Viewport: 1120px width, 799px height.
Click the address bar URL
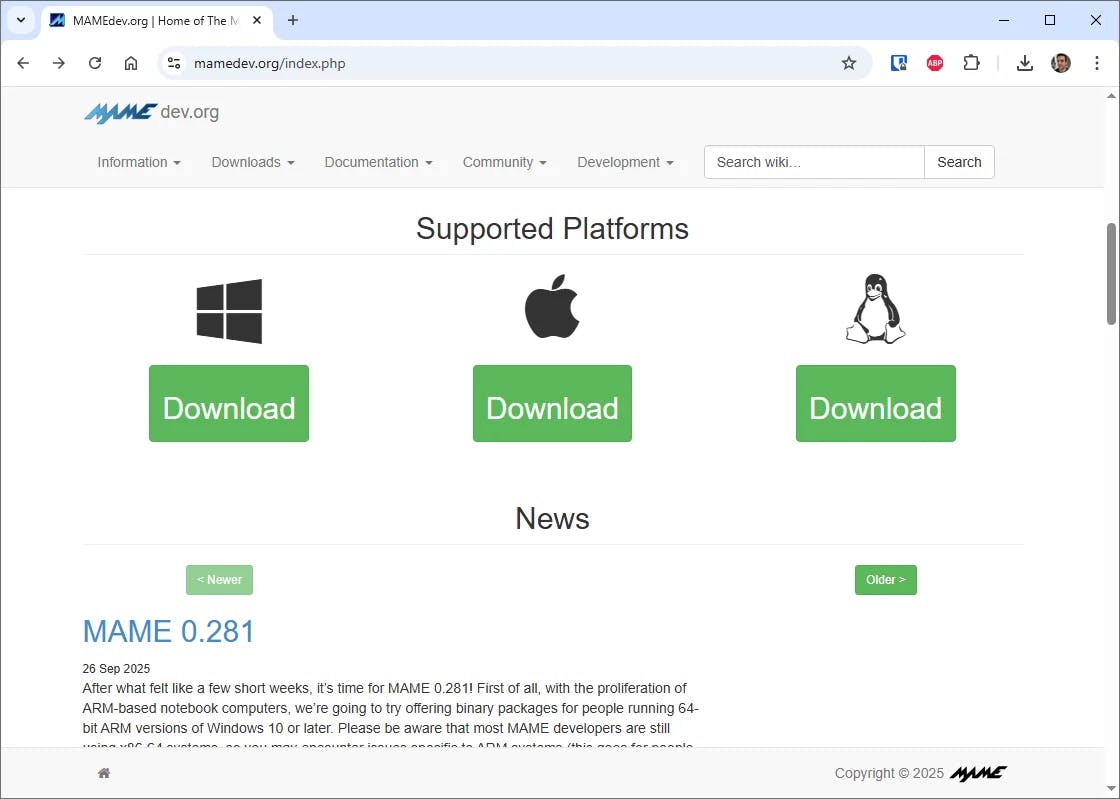tap(270, 64)
